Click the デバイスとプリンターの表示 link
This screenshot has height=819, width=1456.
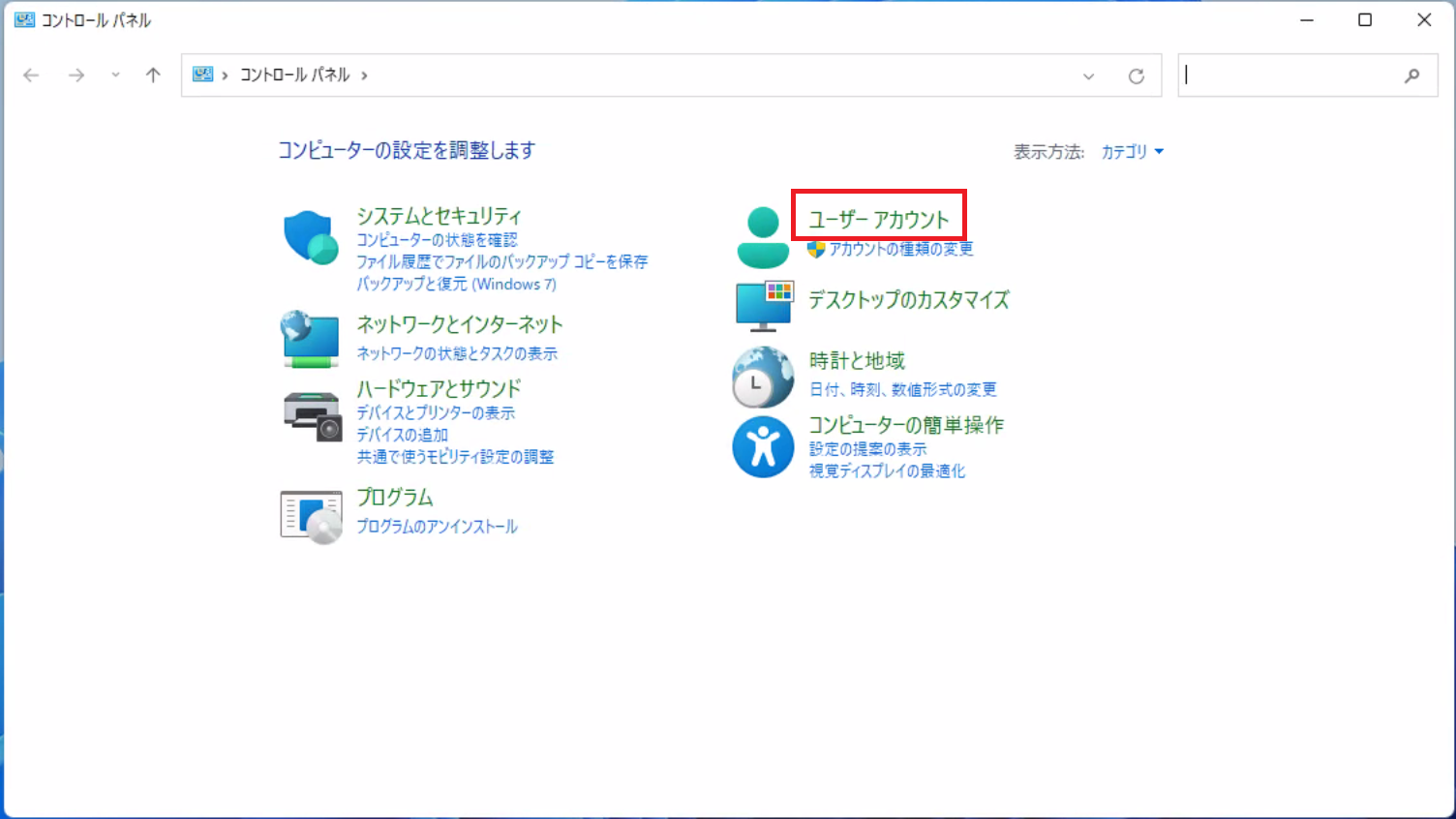click(436, 413)
